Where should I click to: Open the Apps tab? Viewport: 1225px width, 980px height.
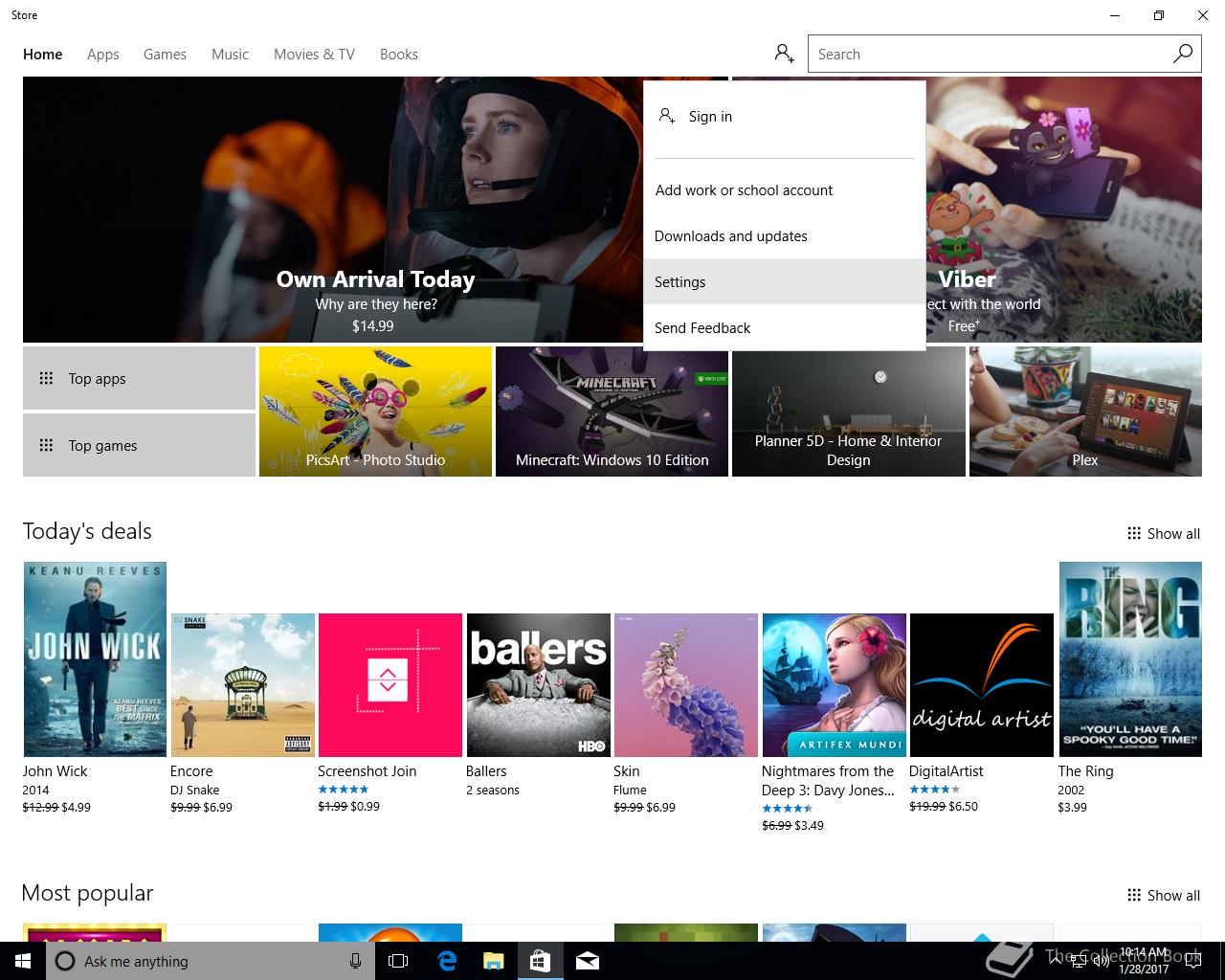point(103,55)
